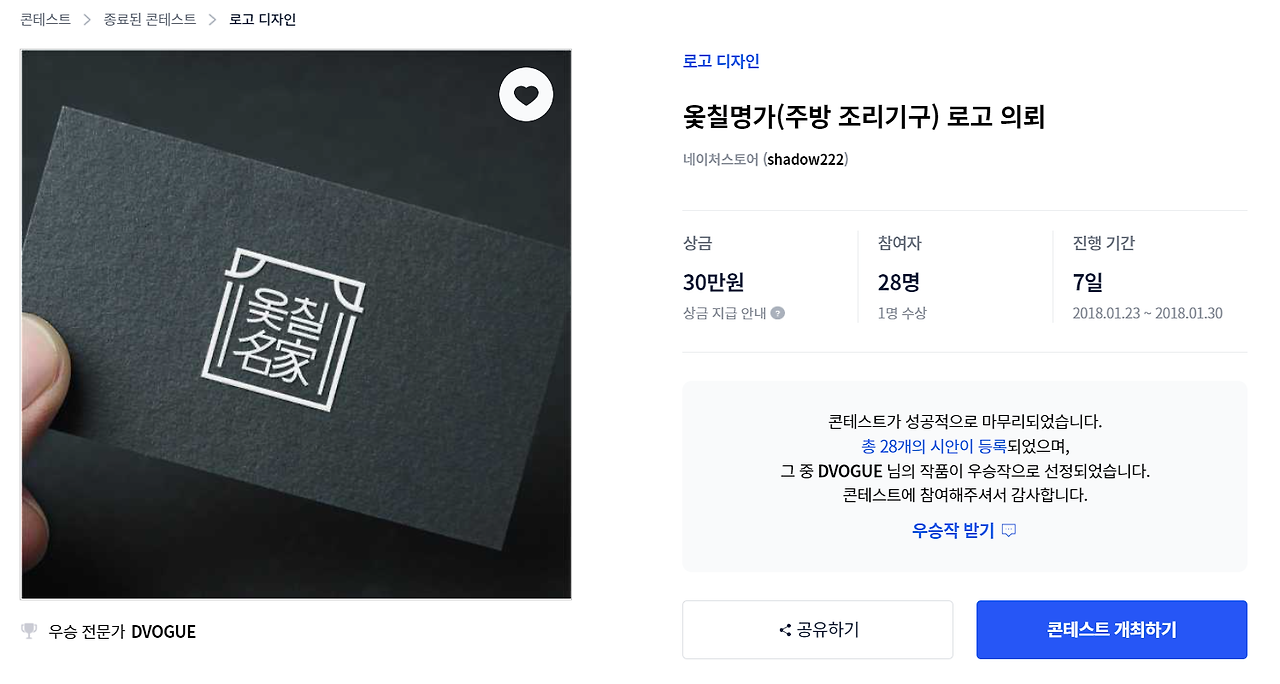Screen dimensions: 1280x684
Task: Select 로고 디자인 in the breadcrumb
Action: (262, 20)
